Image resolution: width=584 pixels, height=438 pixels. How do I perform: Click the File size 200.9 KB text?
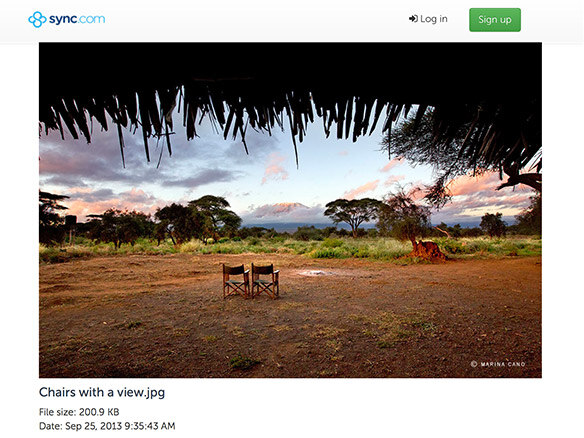(x=79, y=412)
